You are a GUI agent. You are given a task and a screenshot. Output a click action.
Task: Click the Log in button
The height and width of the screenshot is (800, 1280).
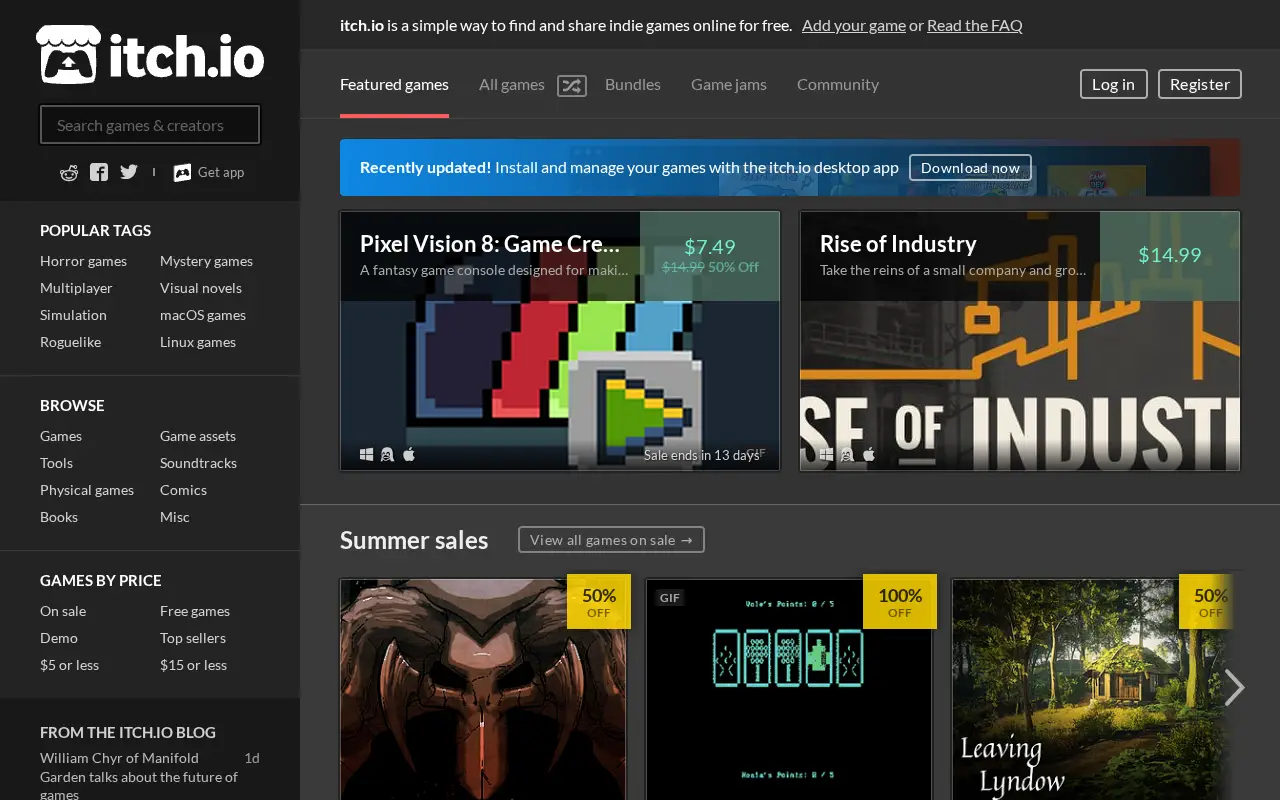click(x=1113, y=84)
